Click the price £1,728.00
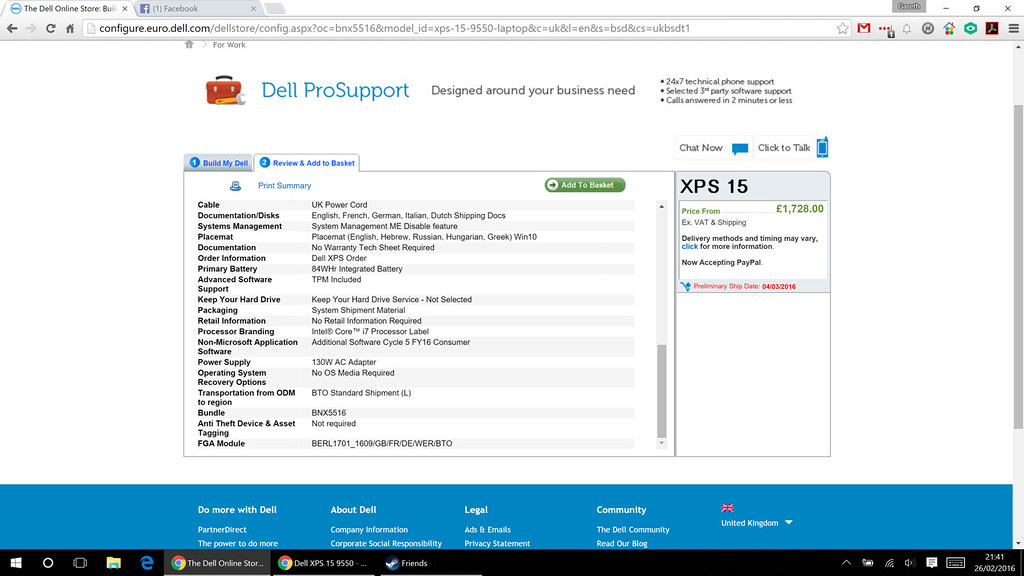 pos(799,209)
